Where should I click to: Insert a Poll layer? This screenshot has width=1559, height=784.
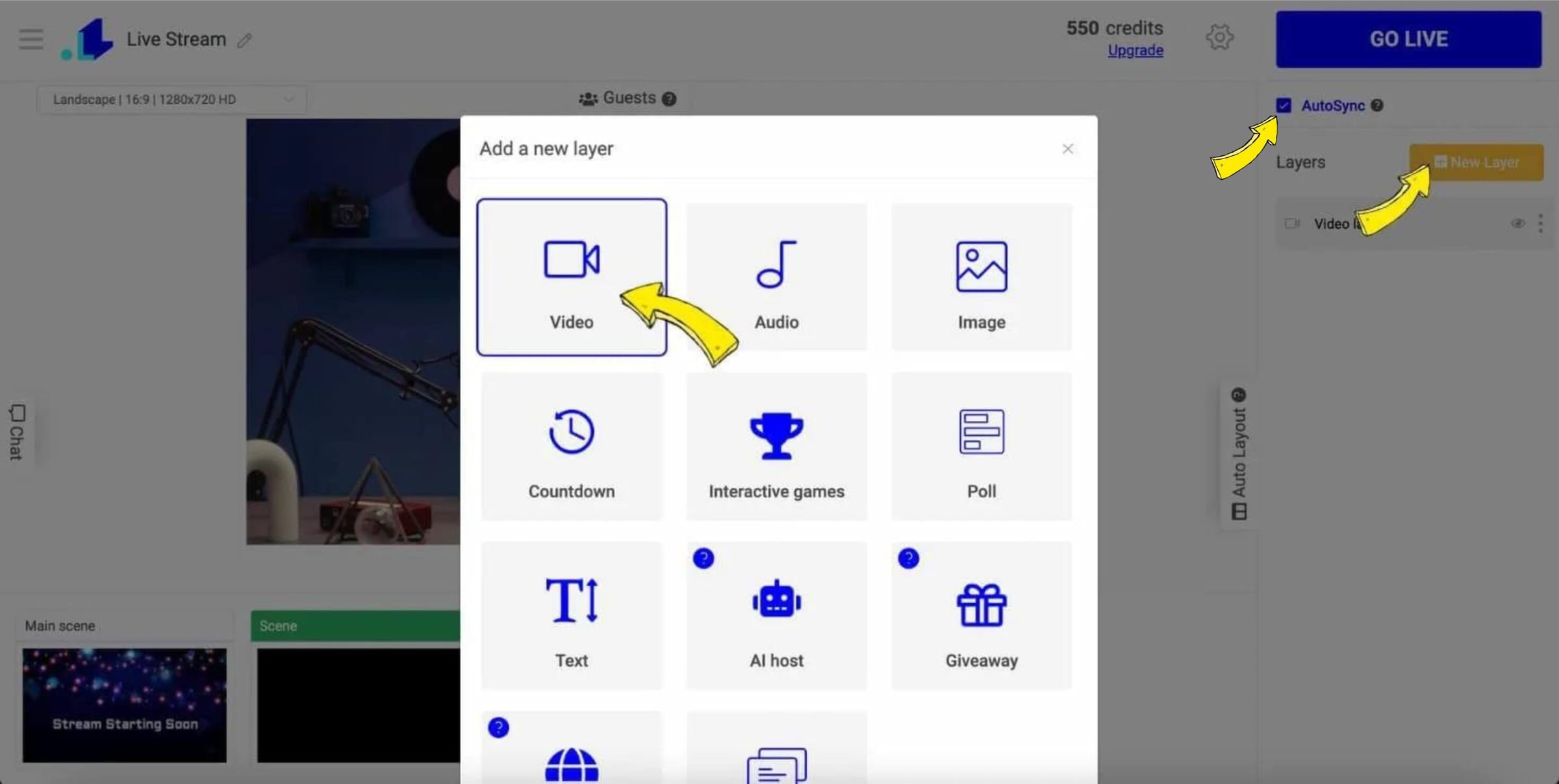pyautogui.click(x=981, y=446)
